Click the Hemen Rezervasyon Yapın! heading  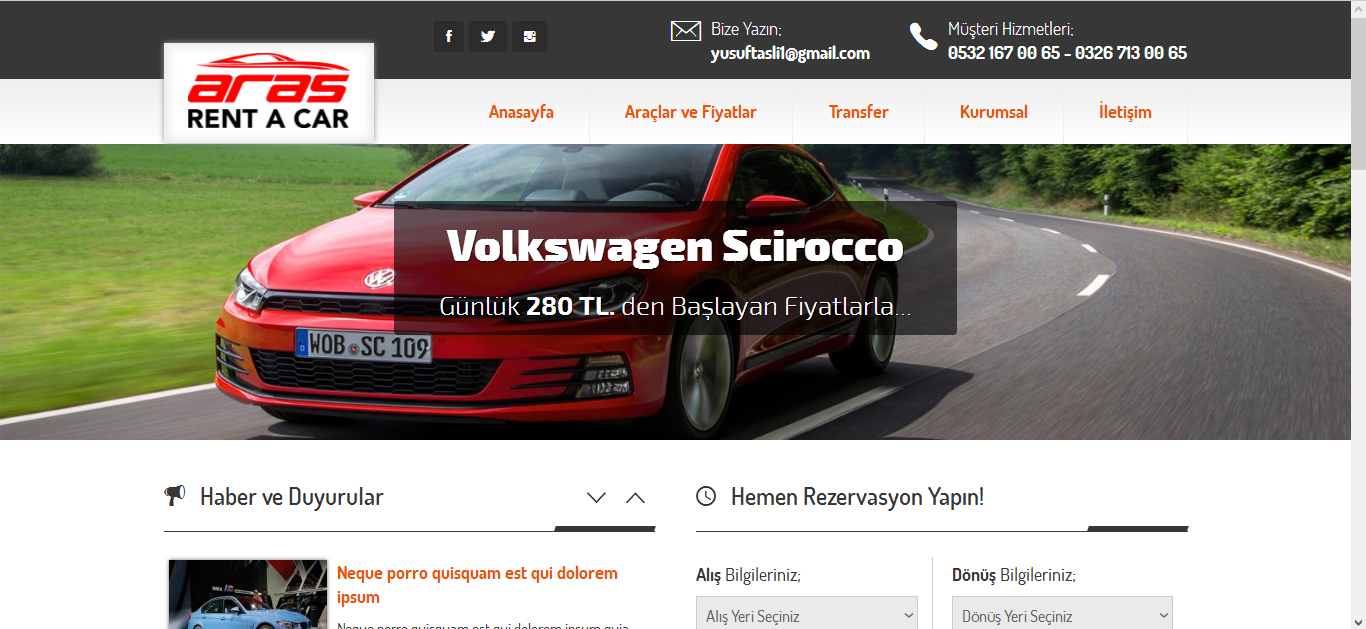(857, 497)
